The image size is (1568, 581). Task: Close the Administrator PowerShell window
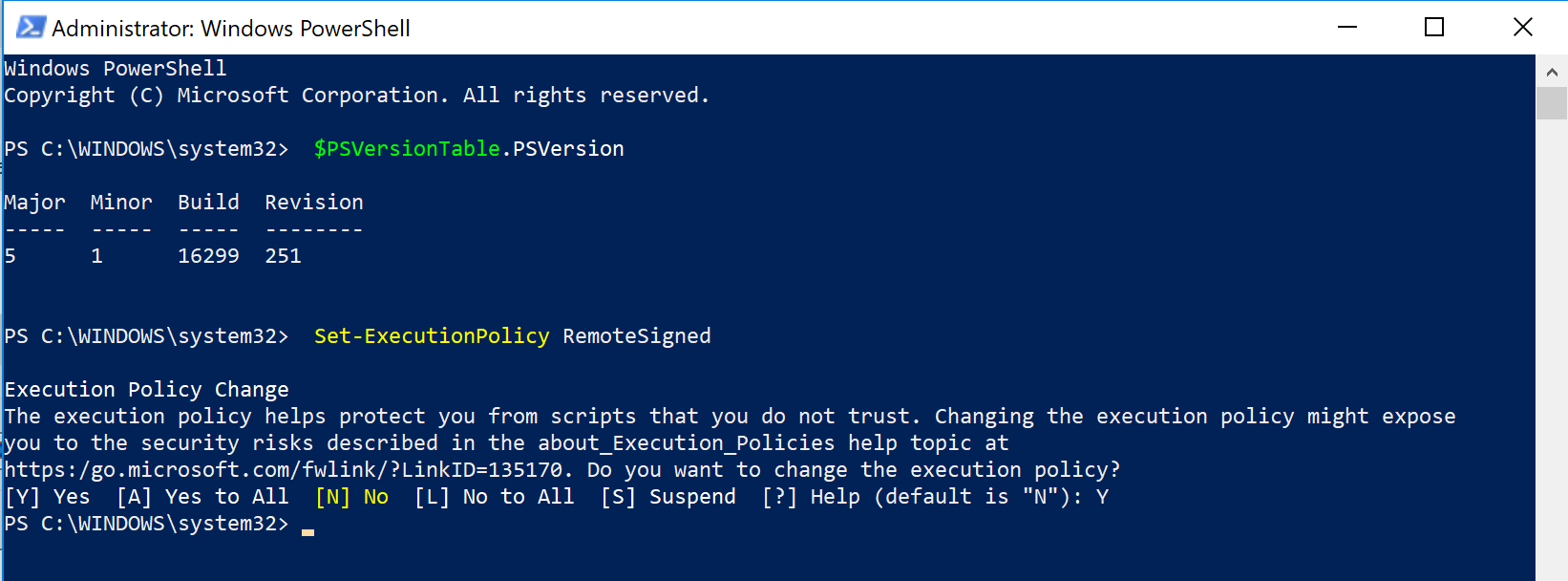[x=1523, y=28]
